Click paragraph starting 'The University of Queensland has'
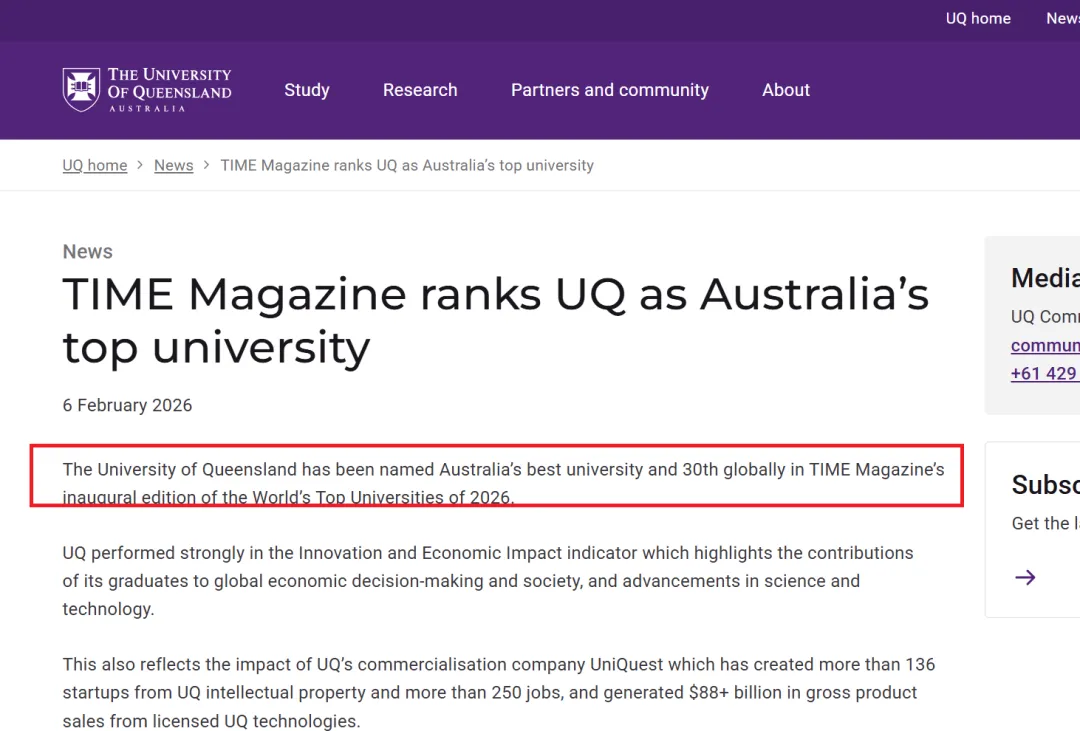 pyautogui.click(x=503, y=483)
